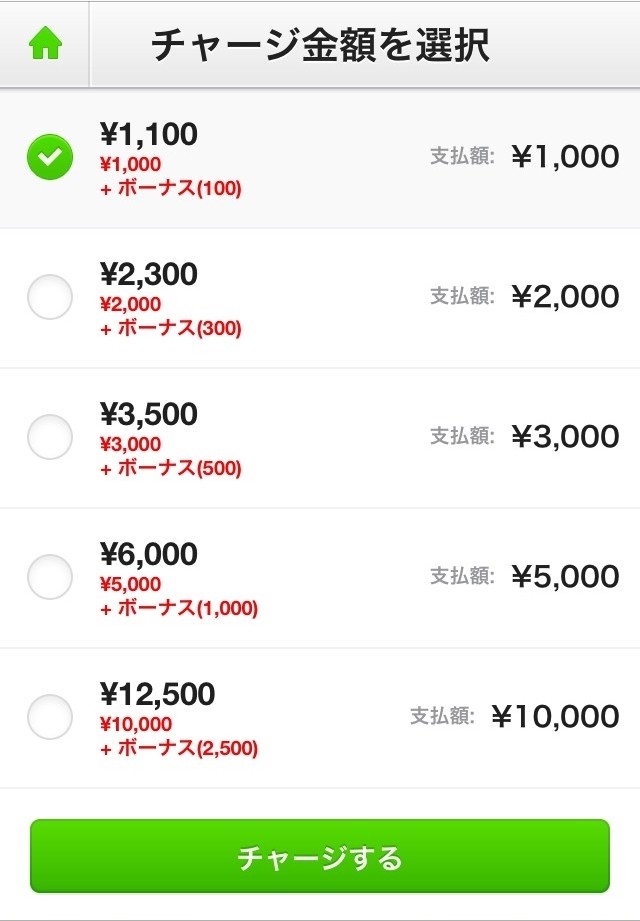Choose the ¥6,000 radio button

pyautogui.click(x=49, y=577)
